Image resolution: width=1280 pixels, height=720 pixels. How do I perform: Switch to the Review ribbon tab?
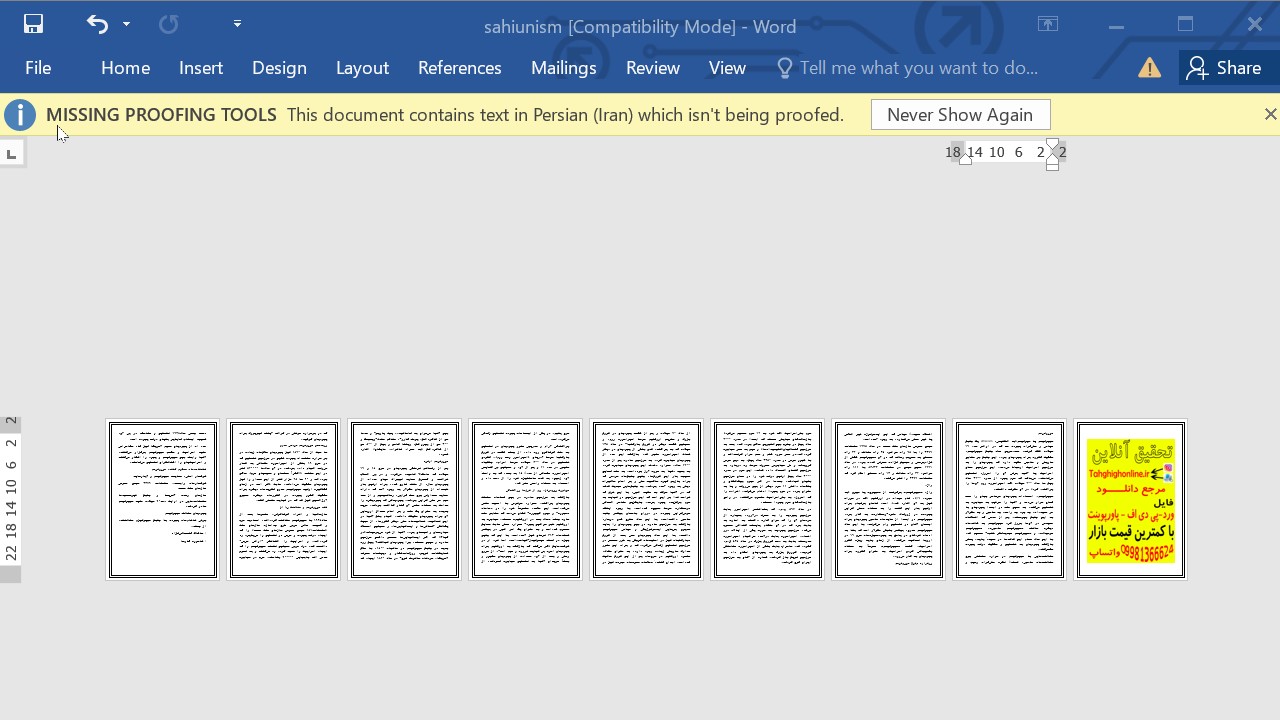pos(653,68)
